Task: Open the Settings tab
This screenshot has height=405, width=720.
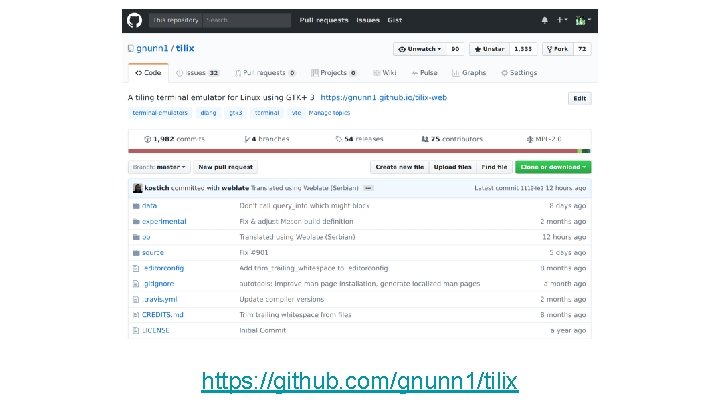Action: (519, 73)
